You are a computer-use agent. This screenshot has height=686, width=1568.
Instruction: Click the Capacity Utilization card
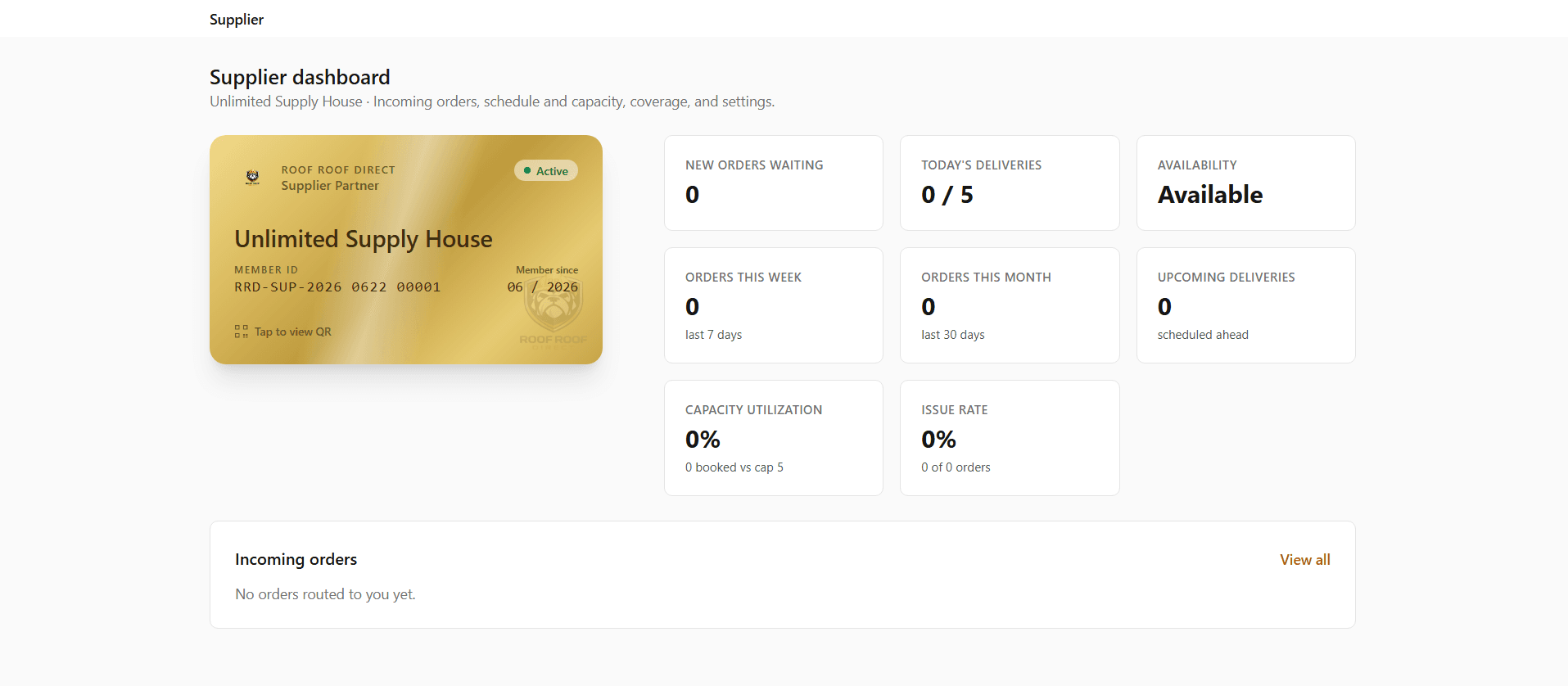click(x=774, y=438)
